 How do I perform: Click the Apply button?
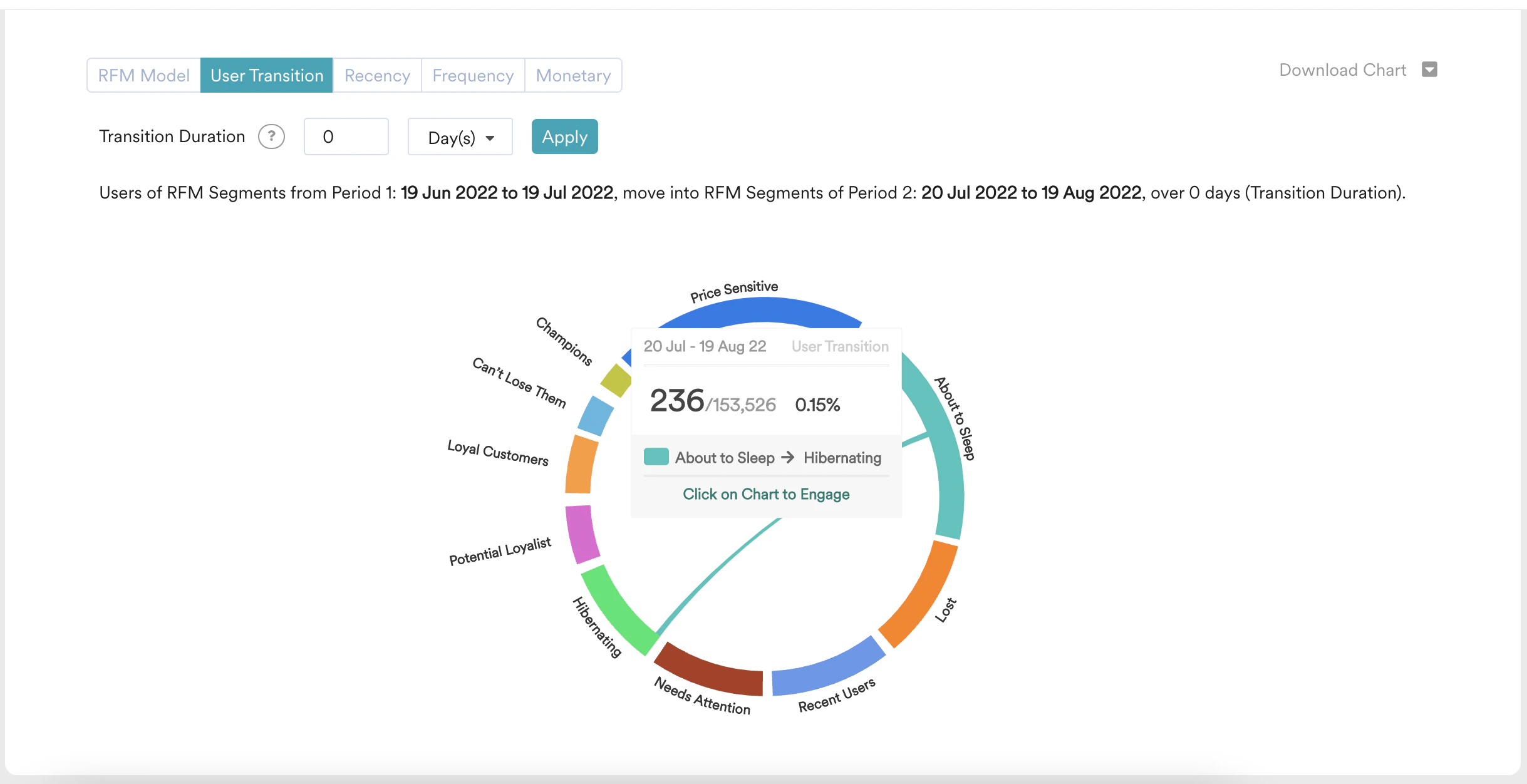[564, 136]
